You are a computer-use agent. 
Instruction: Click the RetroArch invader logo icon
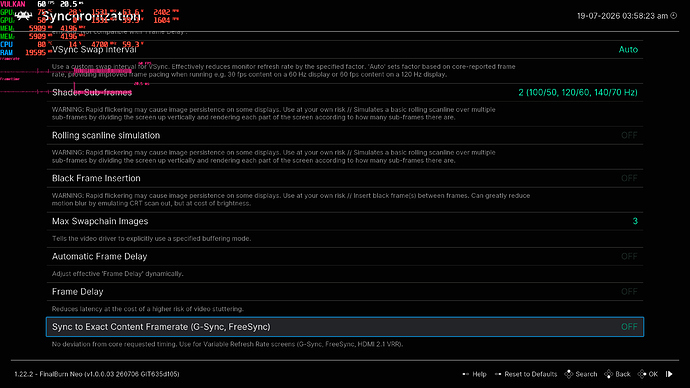pos(23,16)
